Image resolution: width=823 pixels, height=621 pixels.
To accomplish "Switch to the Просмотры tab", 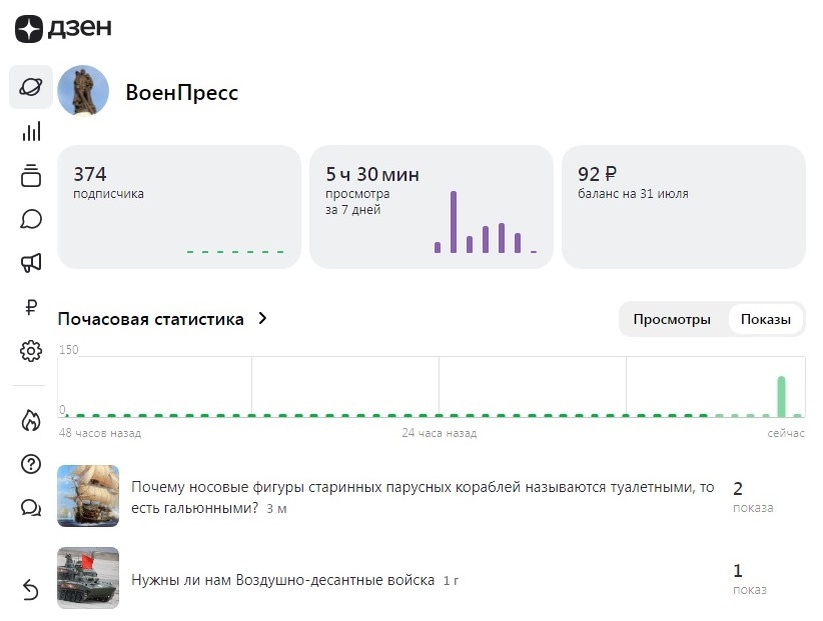I will click(672, 319).
